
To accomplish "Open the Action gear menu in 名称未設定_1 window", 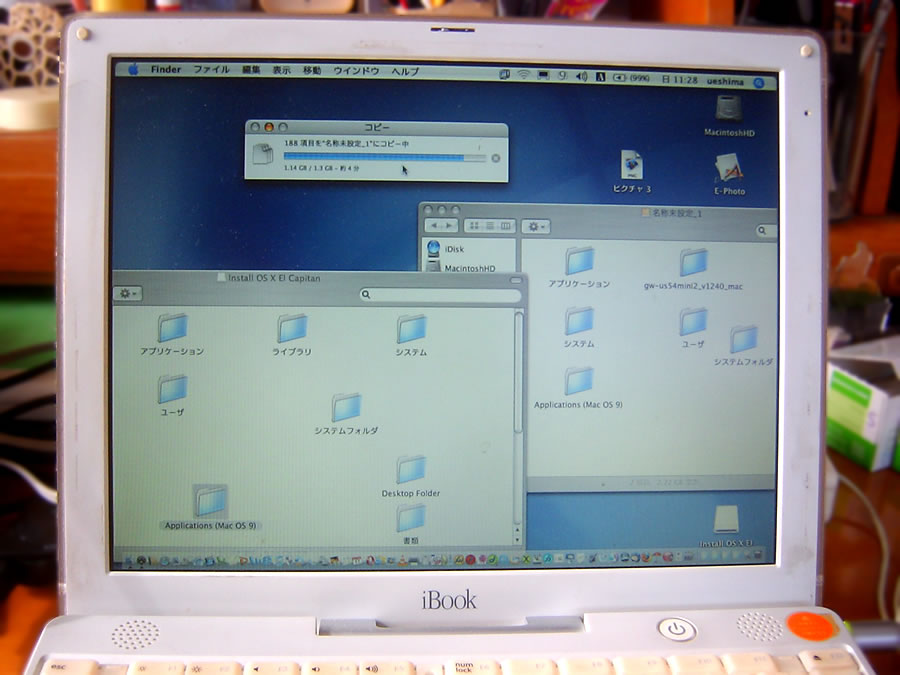I will coord(536,227).
